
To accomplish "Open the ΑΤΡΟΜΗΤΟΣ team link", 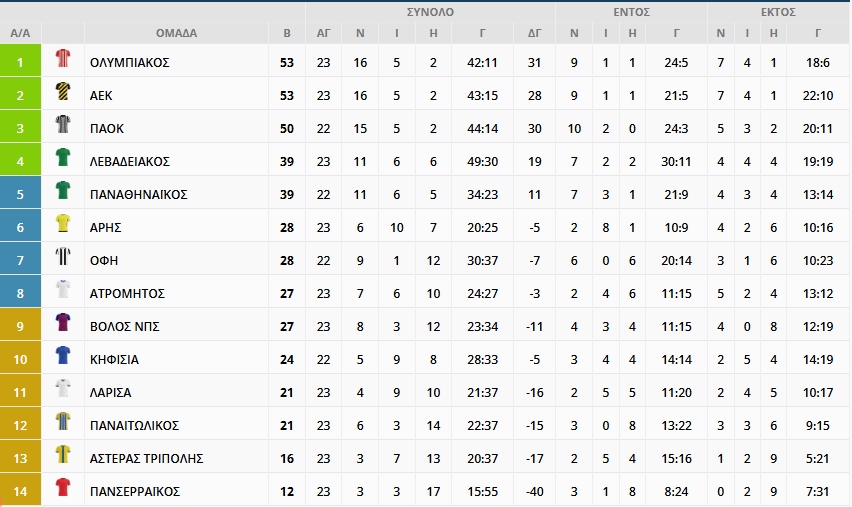I will pyautogui.click(x=127, y=293).
